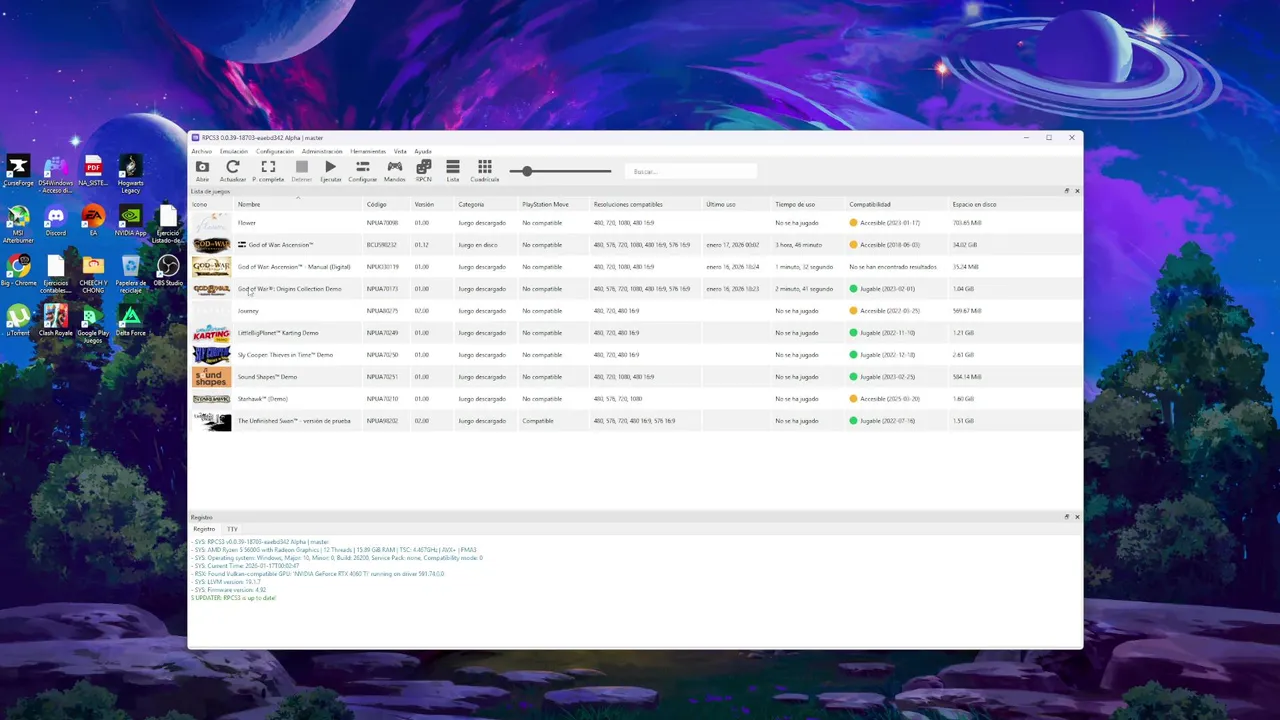The image size is (1280, 720).
Task: Click the Buscar search field
Action: (690, 171)
